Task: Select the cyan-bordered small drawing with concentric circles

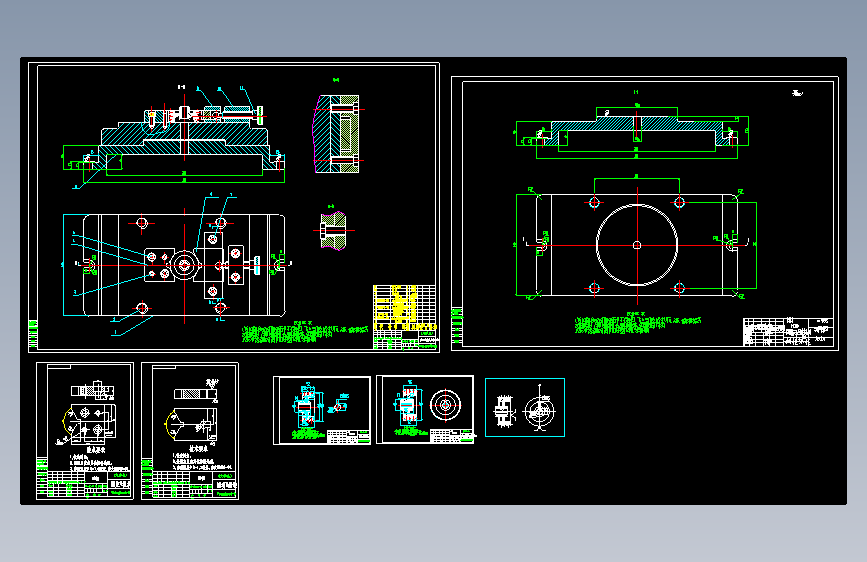Action: tap(525, 408)
